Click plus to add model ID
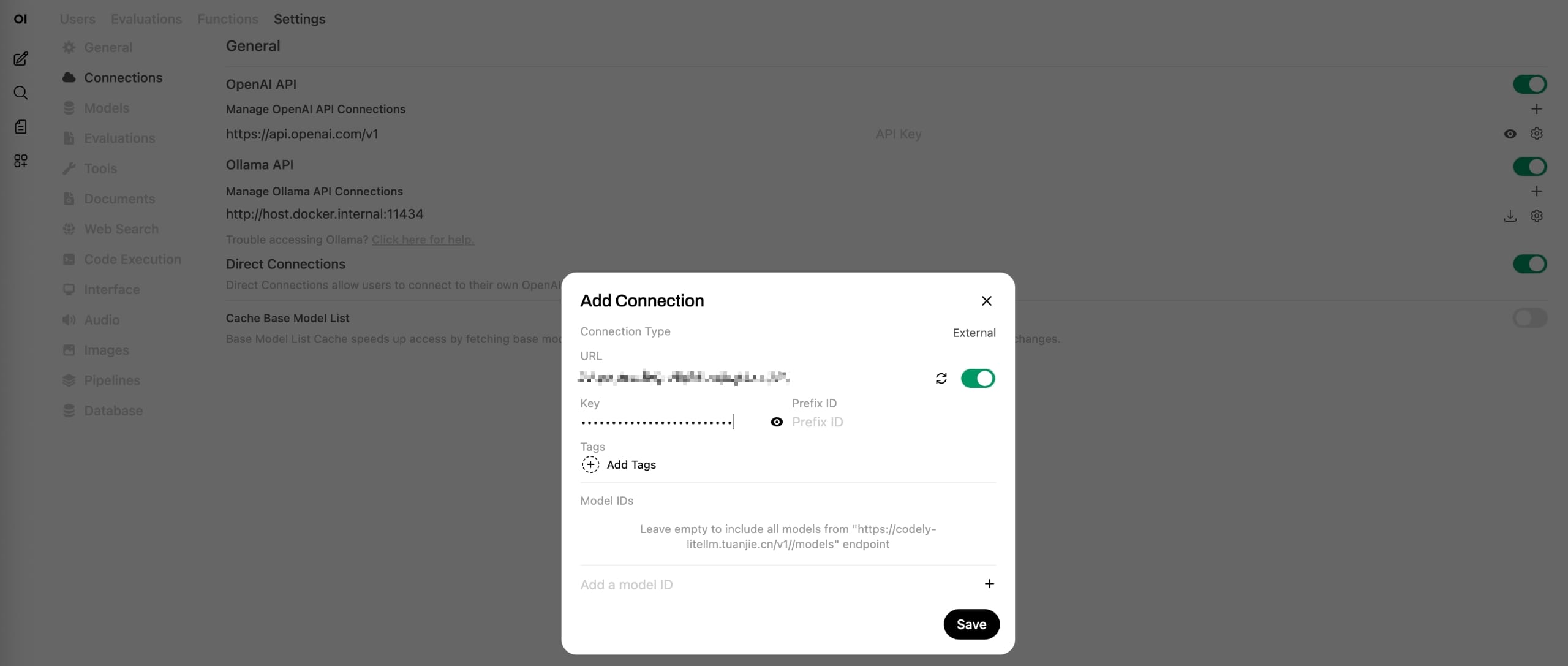The width and height of the screenshot is (1568, 666). click(x=989, y=584)
